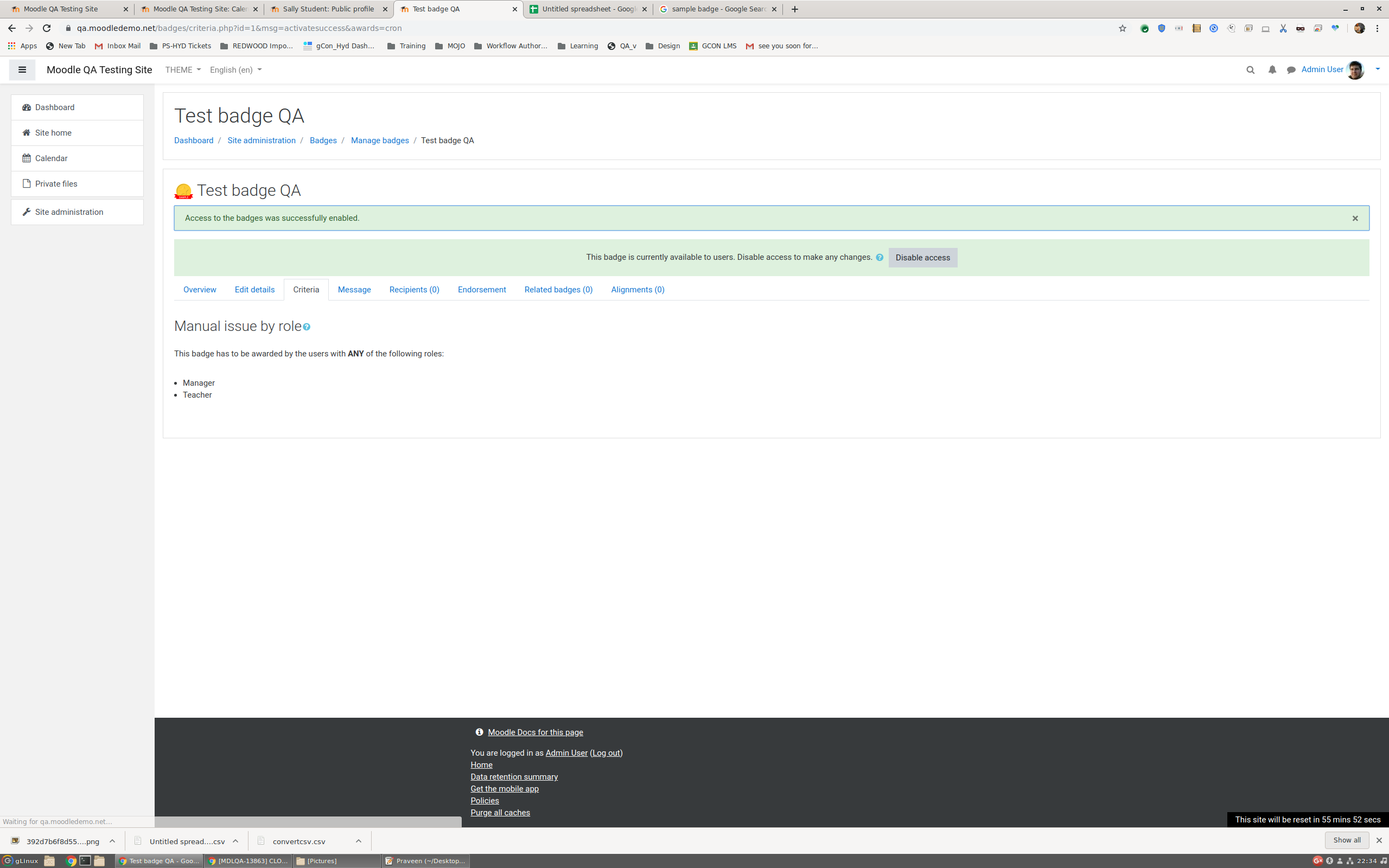Click help icon next to Manual issue by role
1389x868 pixels.
[x=307, y=327]
